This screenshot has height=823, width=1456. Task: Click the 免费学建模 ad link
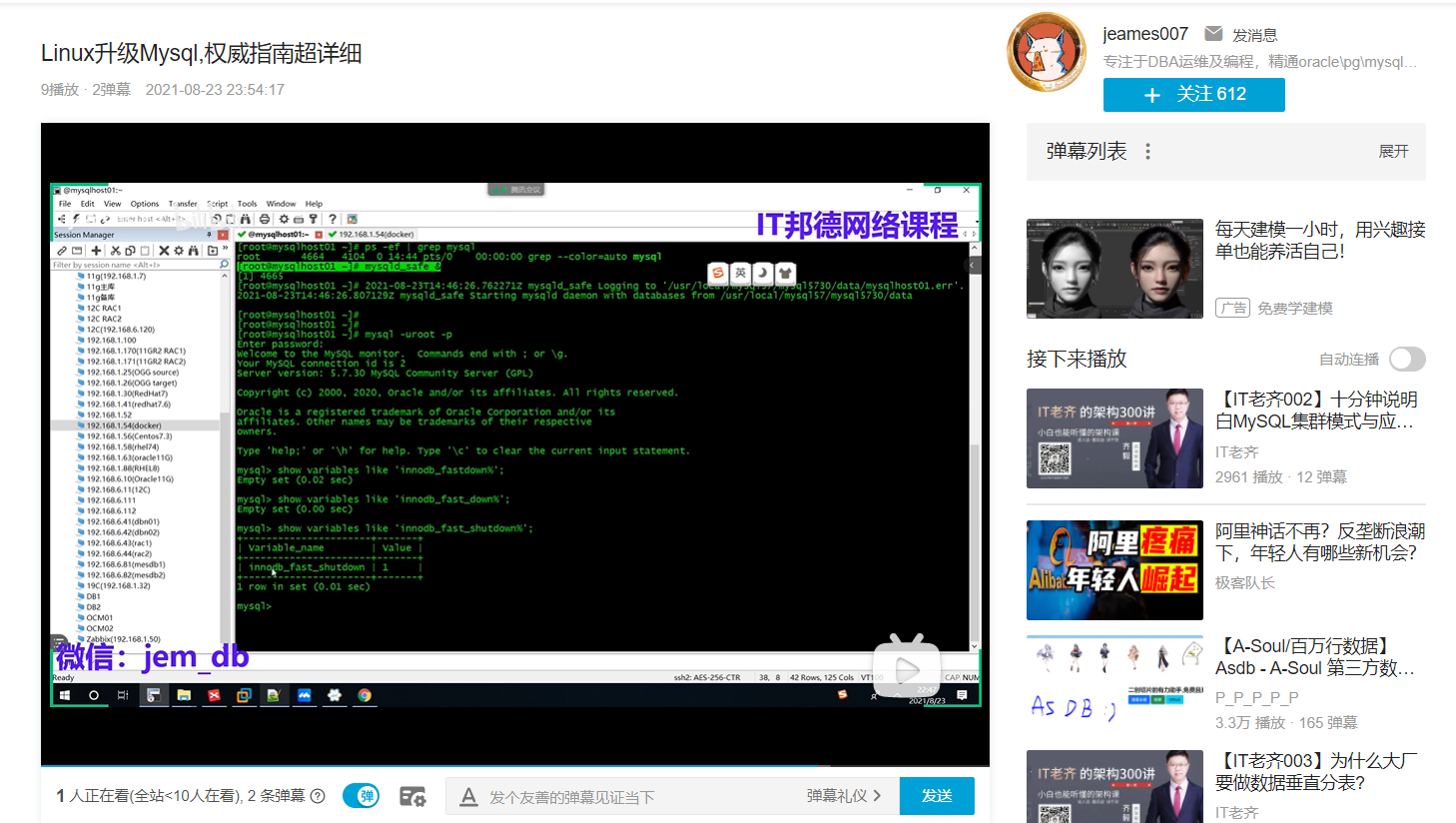click(x=1294, y=308)
